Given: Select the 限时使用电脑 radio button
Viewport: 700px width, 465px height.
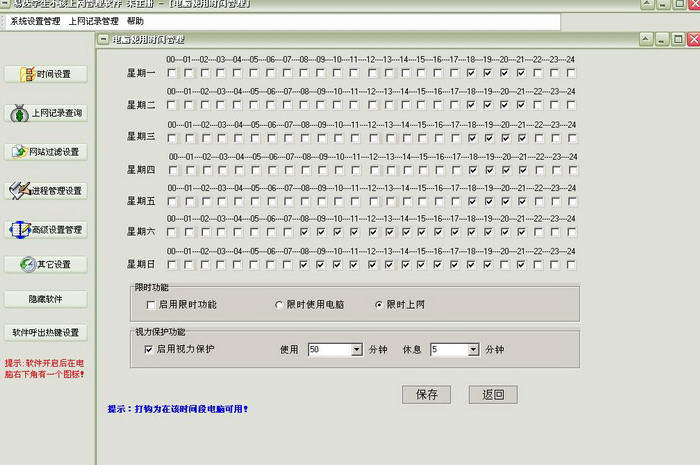Looking at the screenshot, I should (x=280, y=304).
